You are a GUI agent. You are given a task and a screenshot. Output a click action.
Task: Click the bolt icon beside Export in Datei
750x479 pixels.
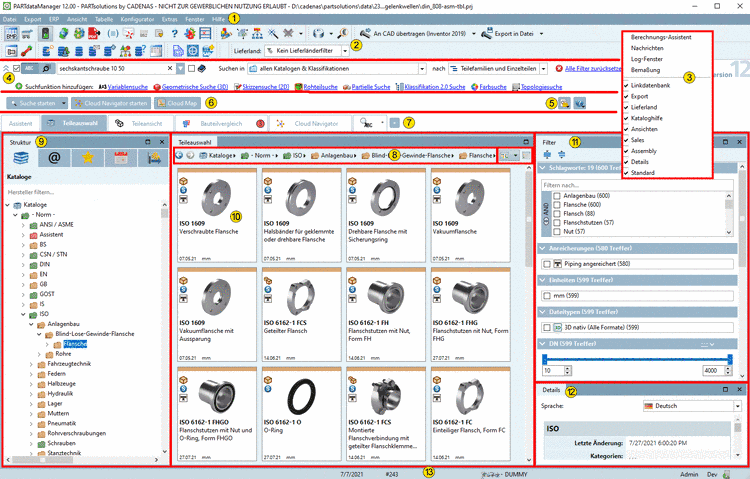(x=487, y=33)
